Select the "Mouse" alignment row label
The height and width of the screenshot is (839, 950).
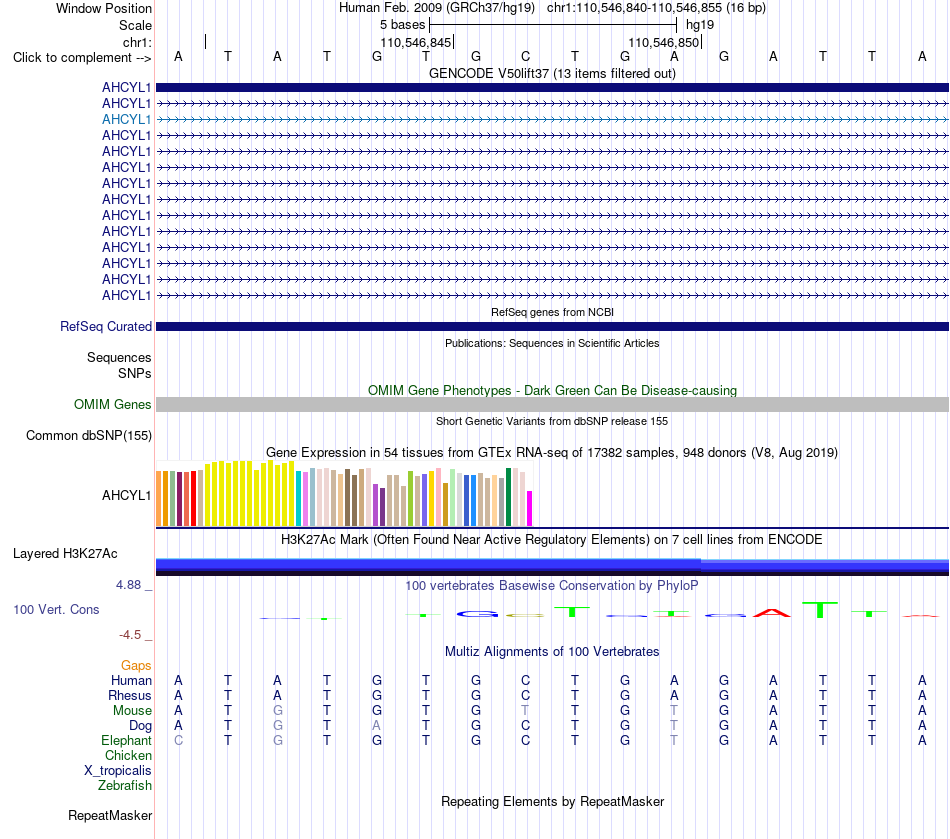coord(132,711)
